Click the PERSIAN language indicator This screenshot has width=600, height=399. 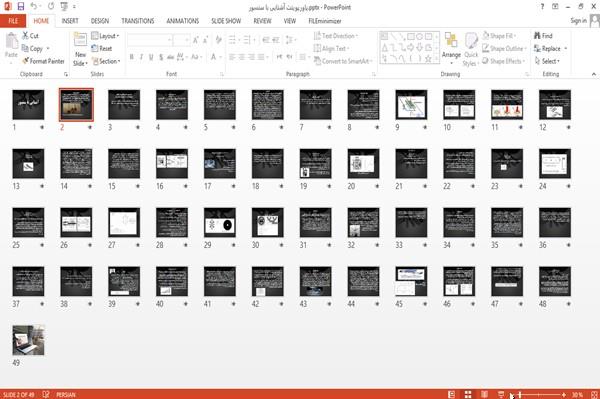(66, 394)
